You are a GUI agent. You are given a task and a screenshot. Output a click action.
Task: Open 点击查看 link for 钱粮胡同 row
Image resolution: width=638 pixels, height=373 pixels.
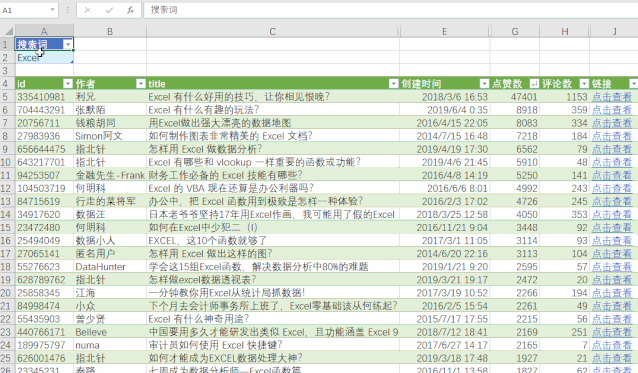[x=612, y=123]
